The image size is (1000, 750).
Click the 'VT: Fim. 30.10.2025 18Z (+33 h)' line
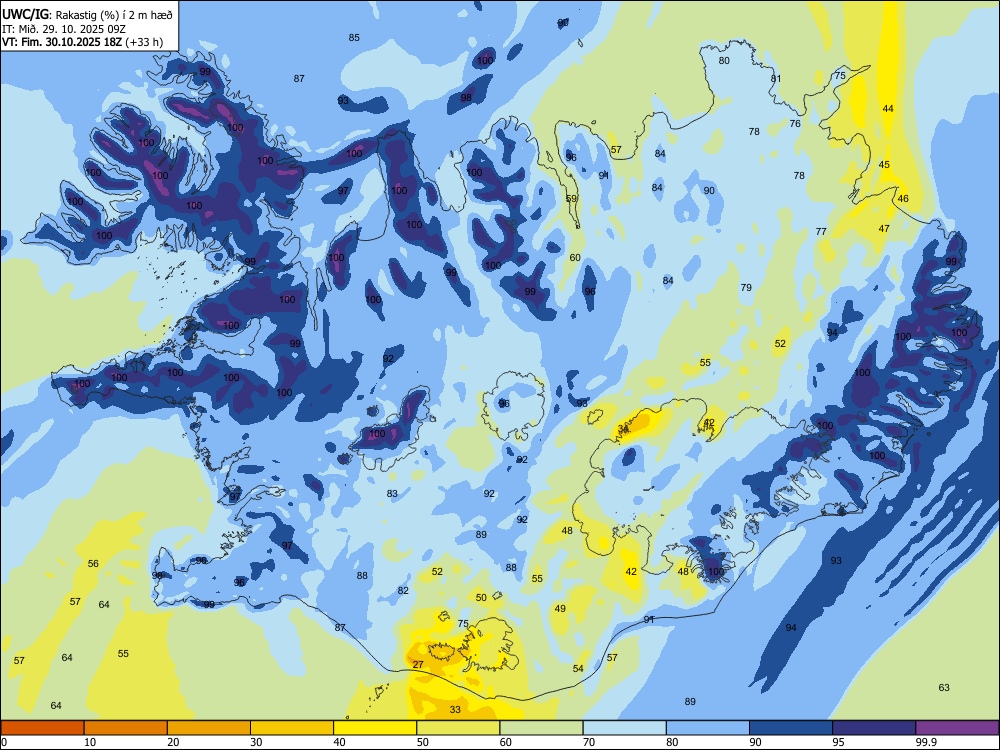(x=82, y=42)
